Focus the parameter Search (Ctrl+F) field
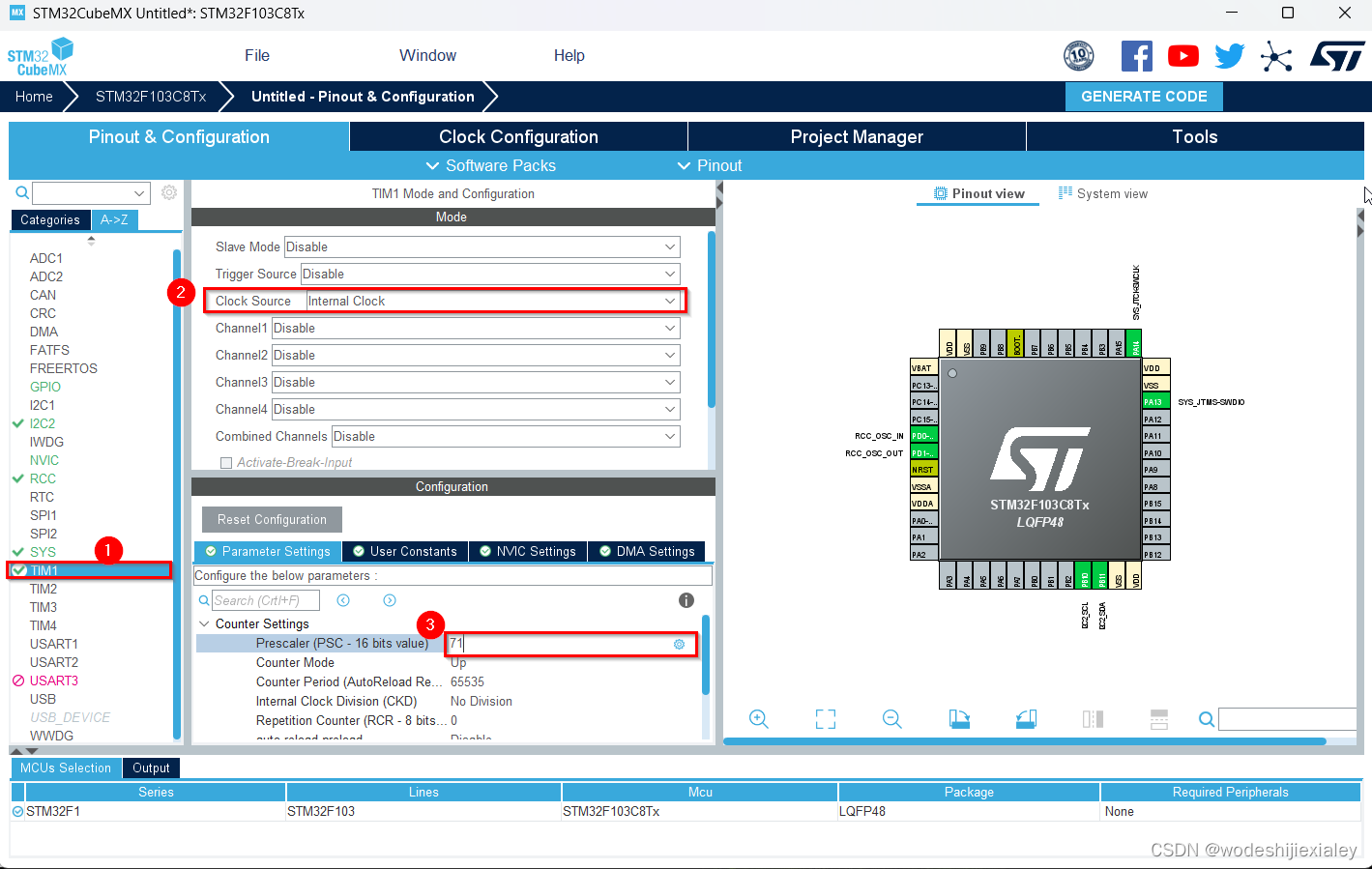This screenshot has width=1372, height=869. click(266, 600)
